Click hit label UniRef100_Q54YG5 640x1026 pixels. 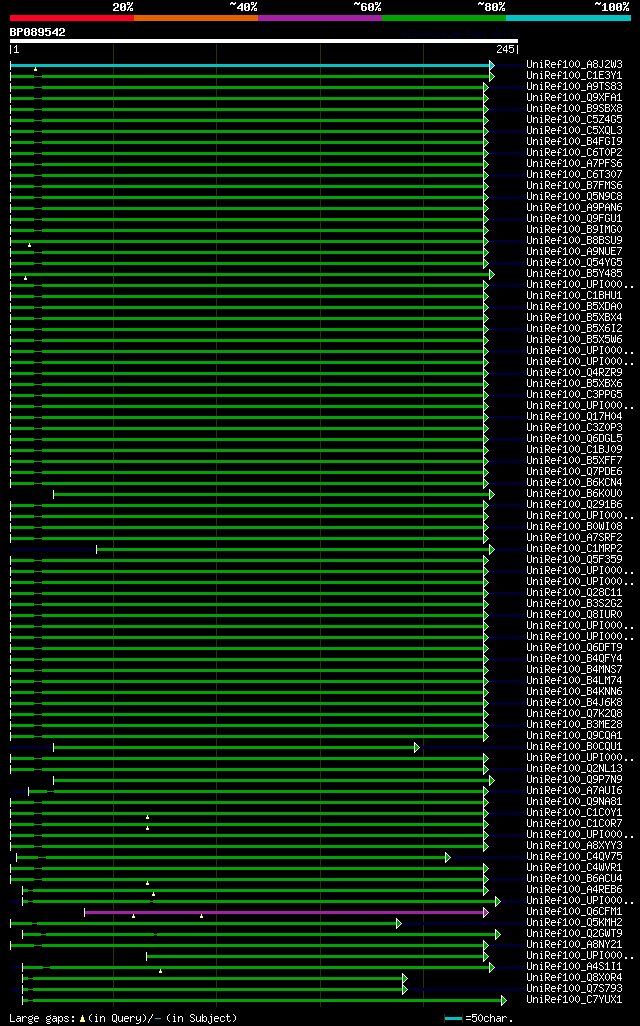click(575, 262)
